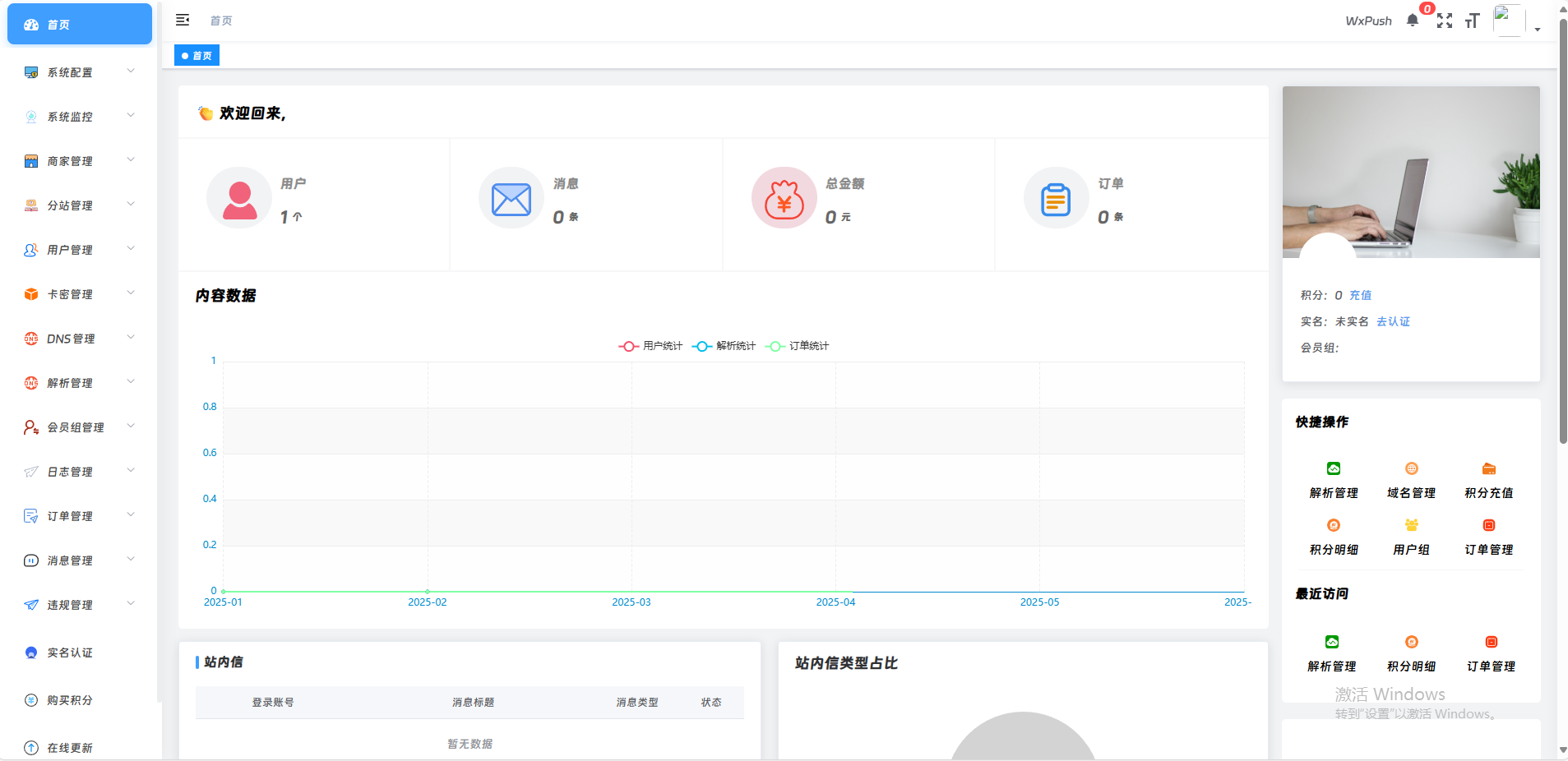Expand the 解析管理 sidebar chevron
1568x761 pixels.
[x=131, y=382]
